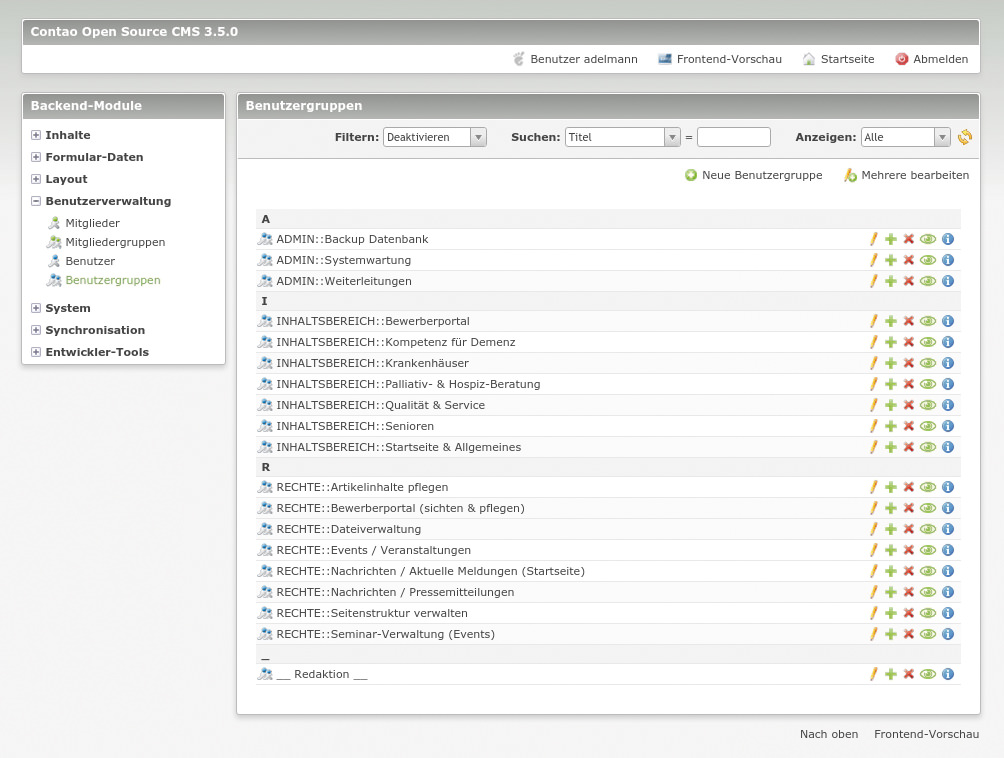Show info for the __ Redaktion __ group
1004x758 pixels.
coord(948,673)
